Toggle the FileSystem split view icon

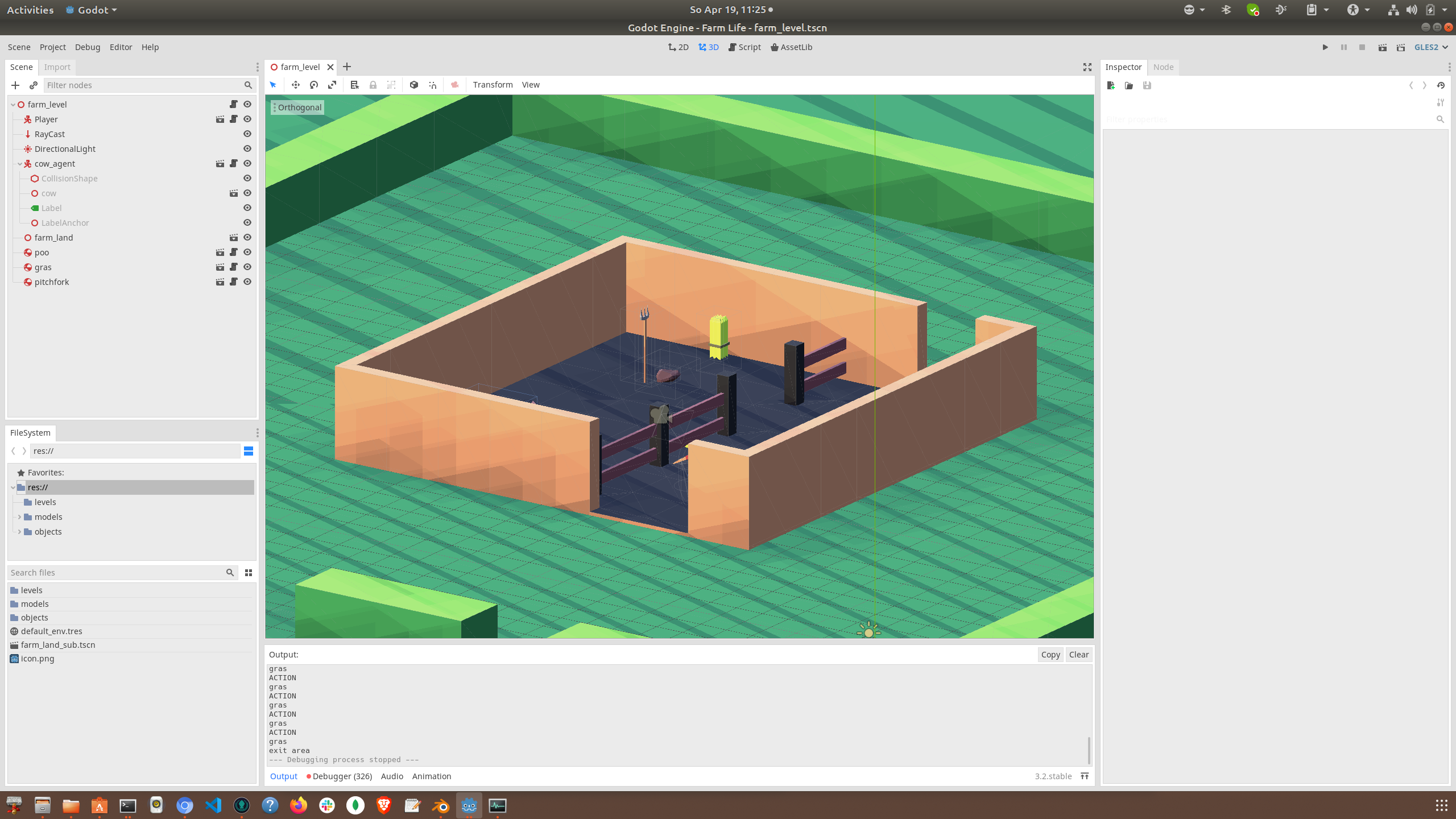[249, 451]
